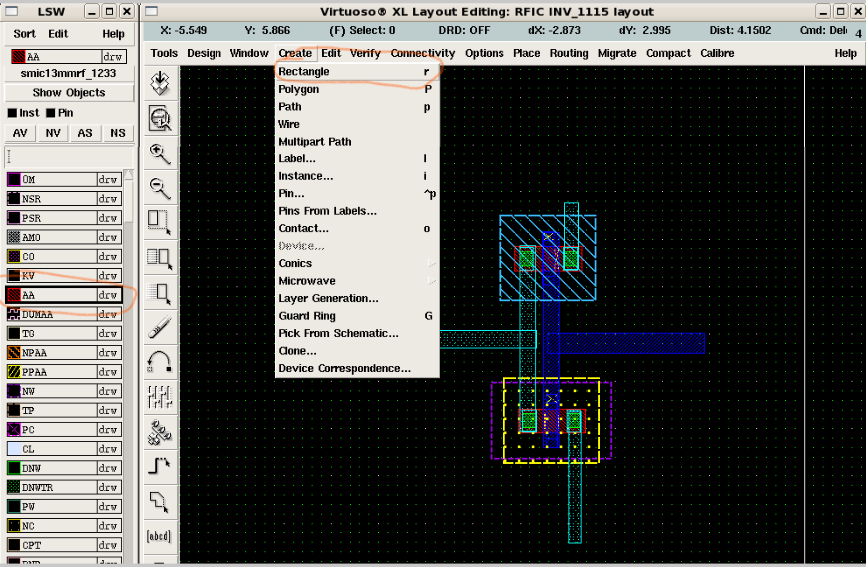This screenshot has height=567, width=866.
Task: Select the CO drw layer row
Action: [64, 257]
